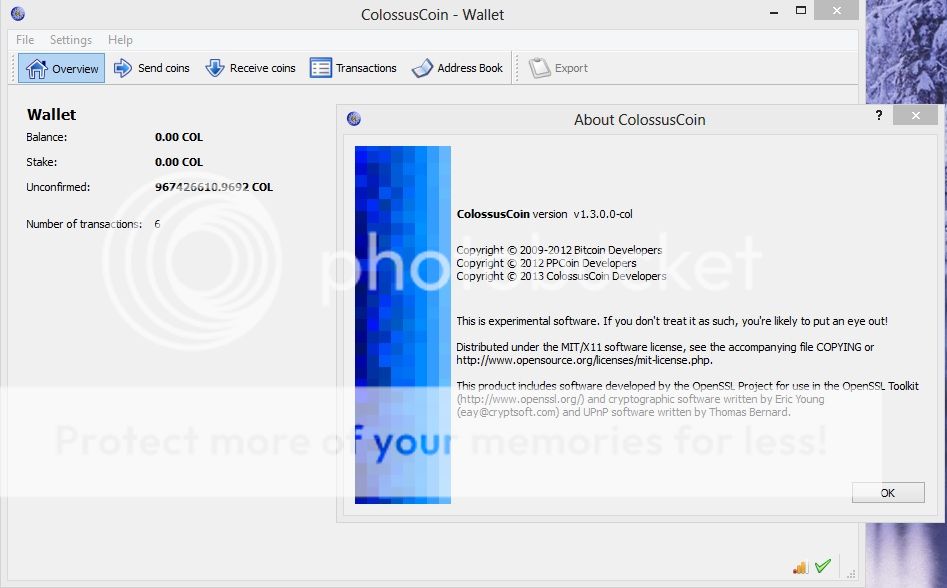Open the Settings menu
947x588 pixels.
71,40
